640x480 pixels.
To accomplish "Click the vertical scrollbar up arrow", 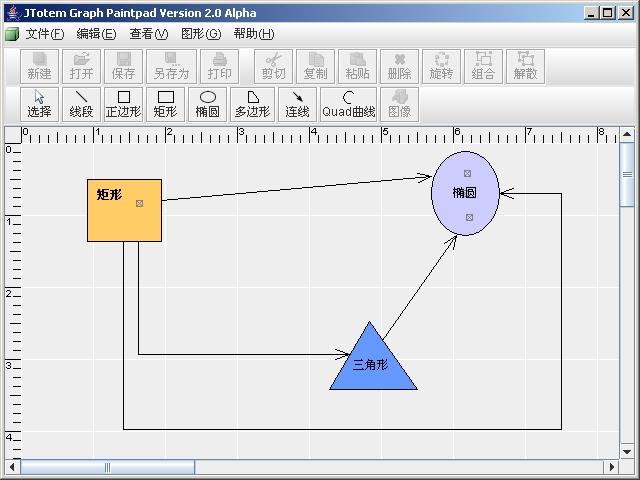I will (627, 134).
